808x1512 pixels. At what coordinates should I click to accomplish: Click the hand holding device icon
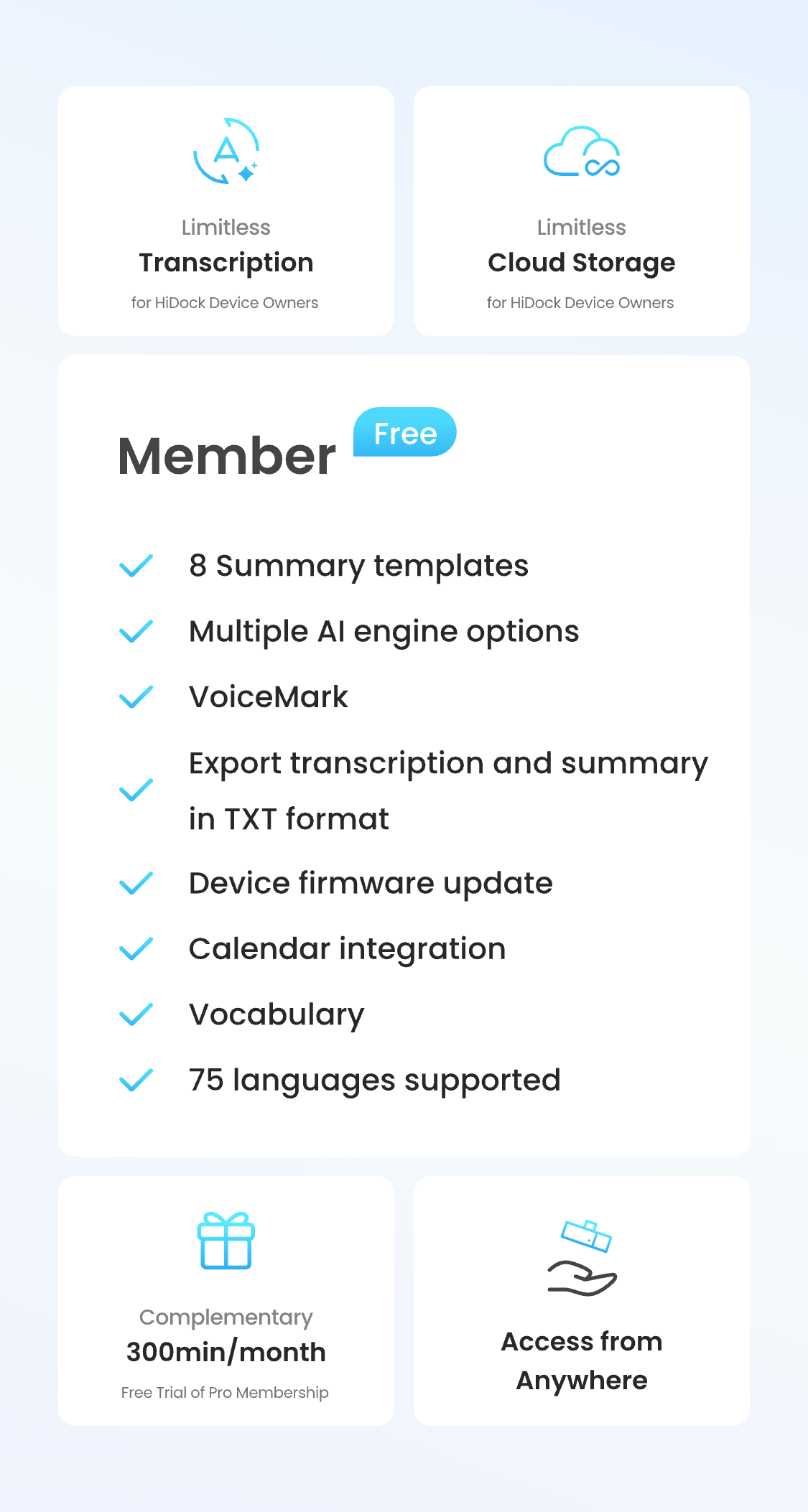582,1258
